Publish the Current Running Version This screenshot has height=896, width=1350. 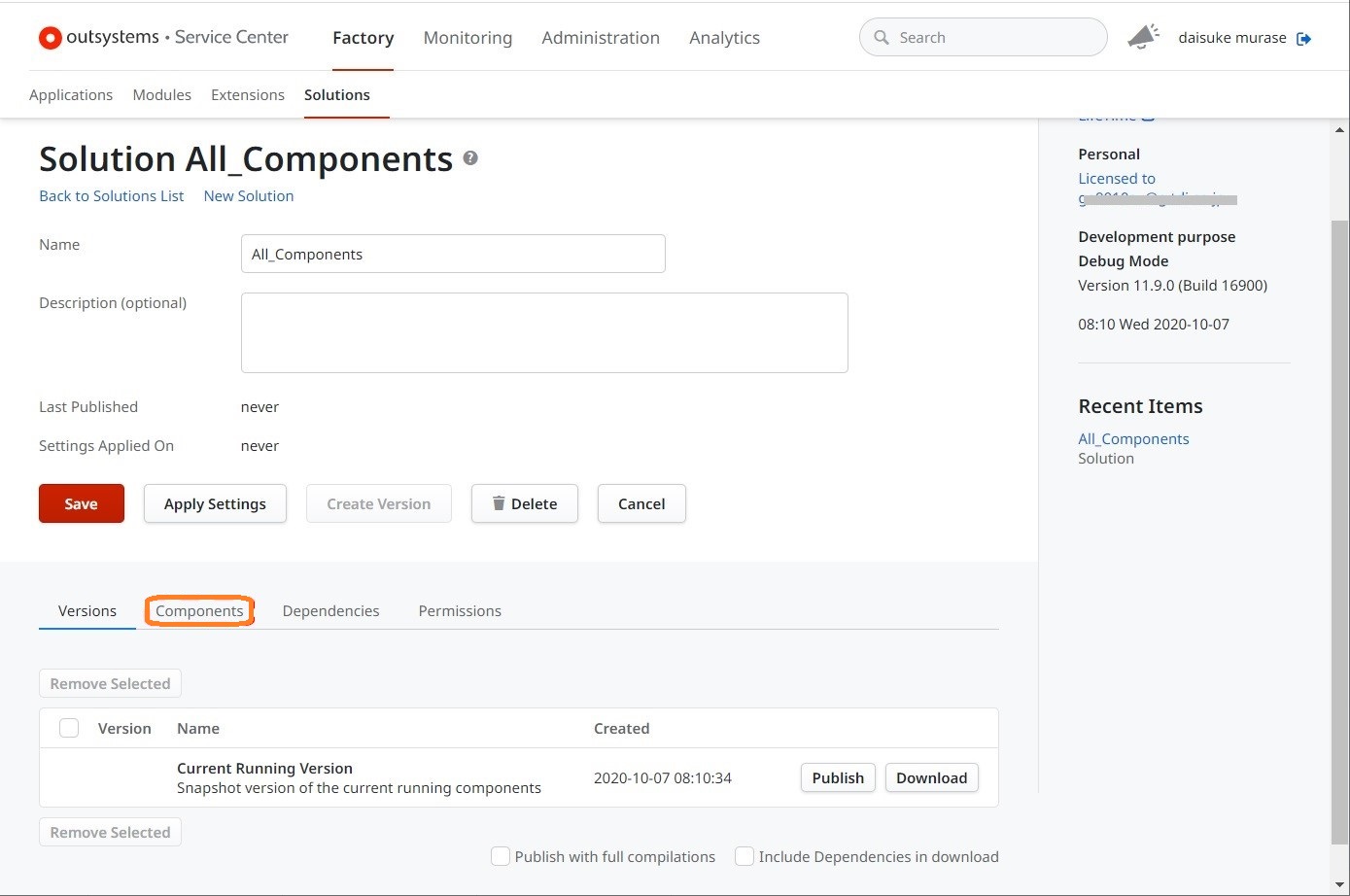point(838,777)
